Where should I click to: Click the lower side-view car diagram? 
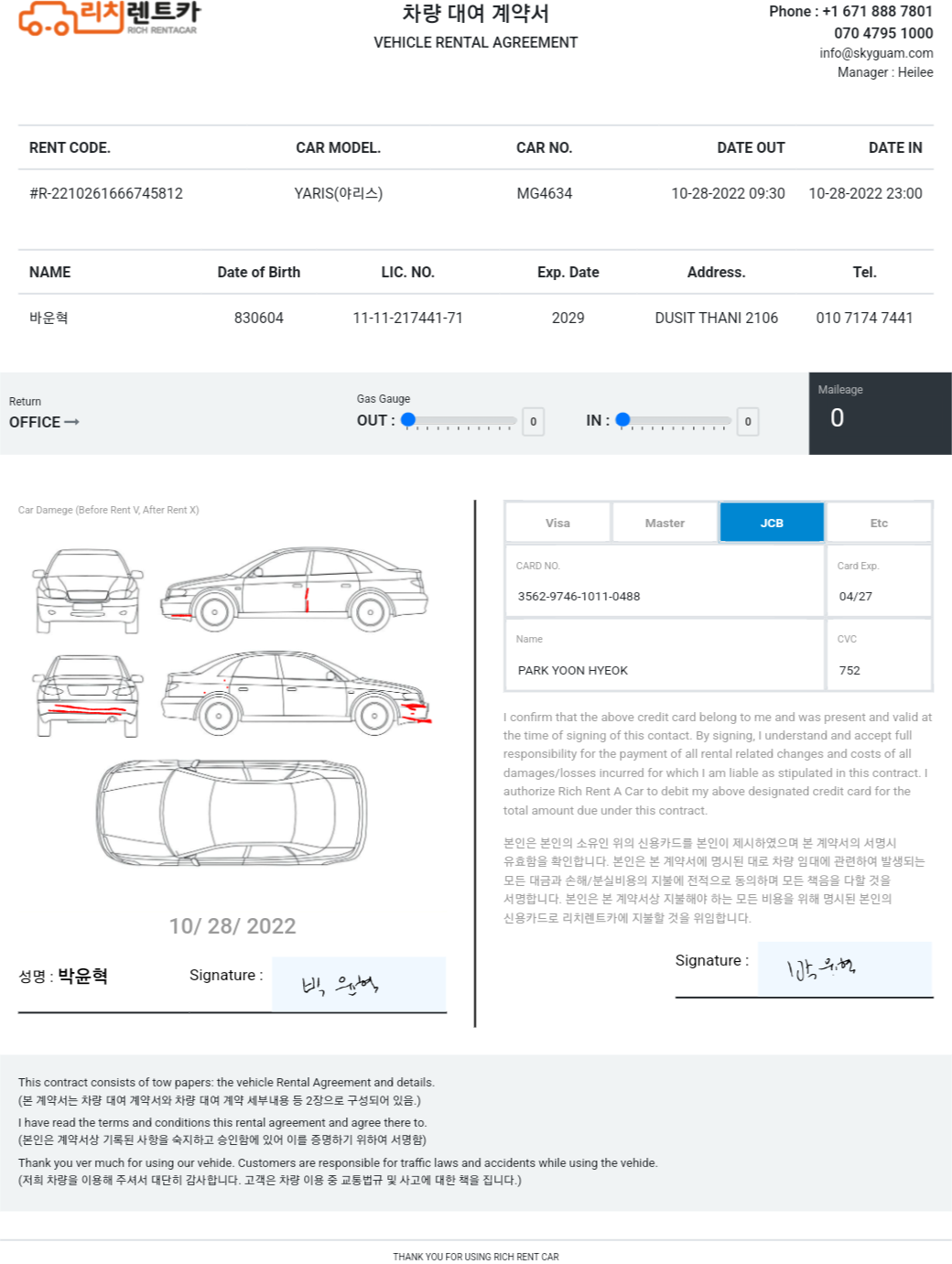296,693
